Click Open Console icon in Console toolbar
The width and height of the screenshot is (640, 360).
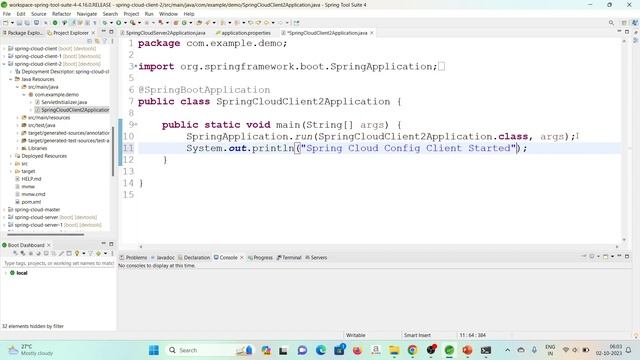[x=606, y=256]
